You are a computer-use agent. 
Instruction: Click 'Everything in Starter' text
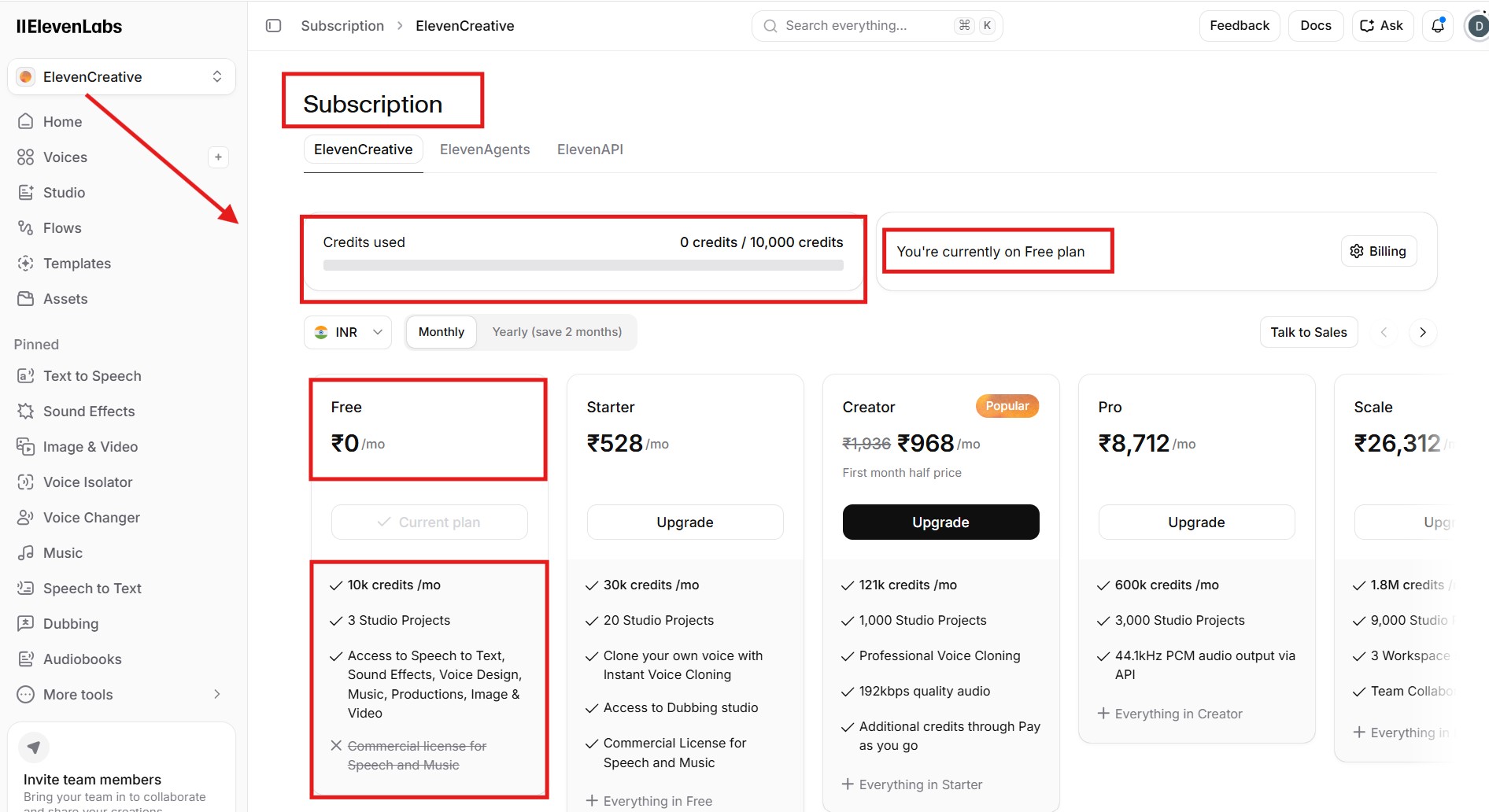point(921,784)
